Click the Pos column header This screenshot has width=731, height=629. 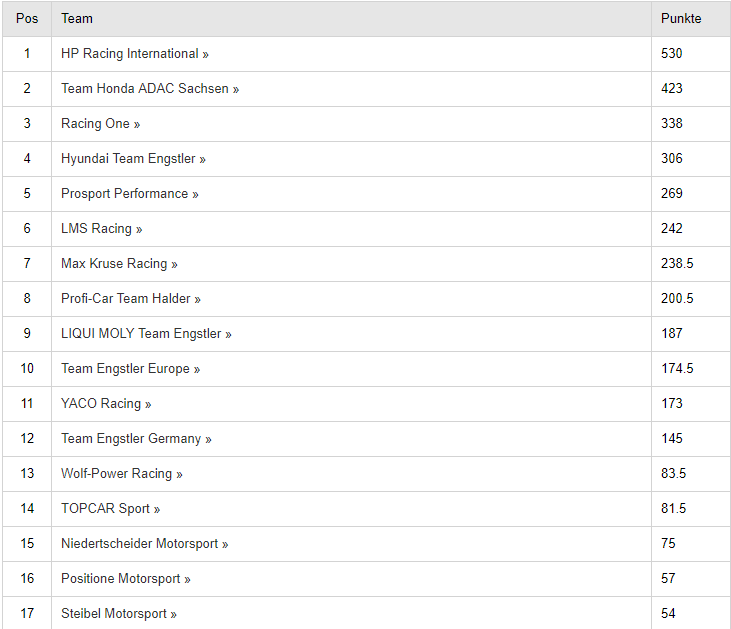point(27,19)
